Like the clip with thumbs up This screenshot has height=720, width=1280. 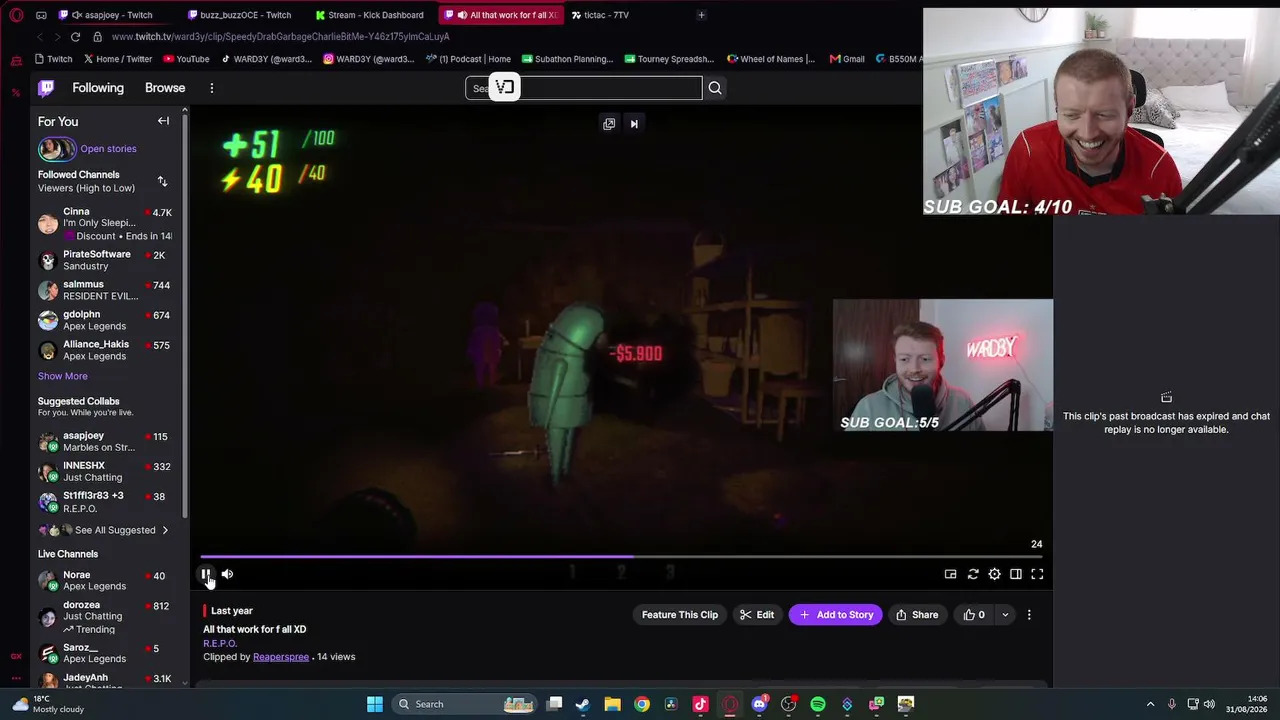pos(974,615)
